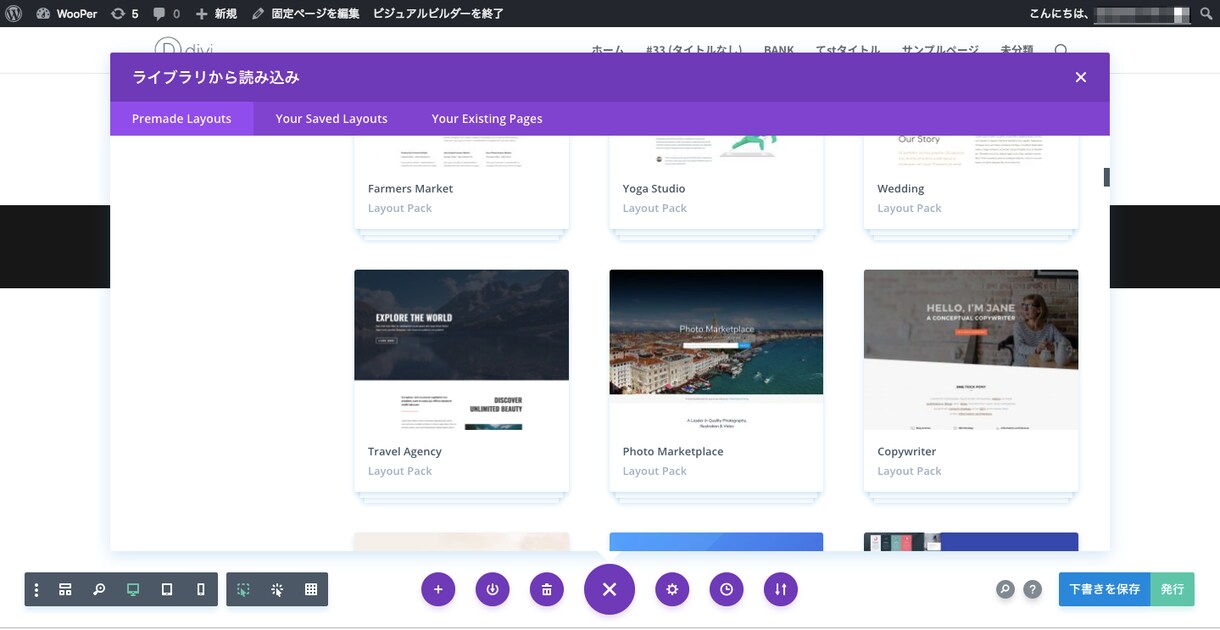
Task: Click the purple plus load-from-library button
Action: pos(438,590)
